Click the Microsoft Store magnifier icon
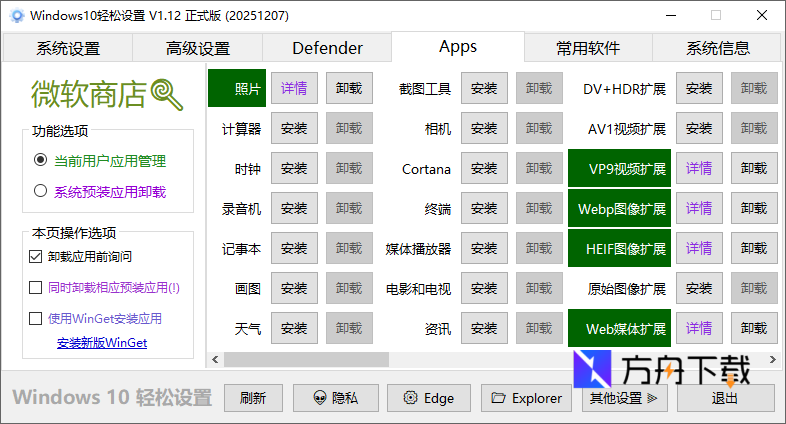 [167, 94]
